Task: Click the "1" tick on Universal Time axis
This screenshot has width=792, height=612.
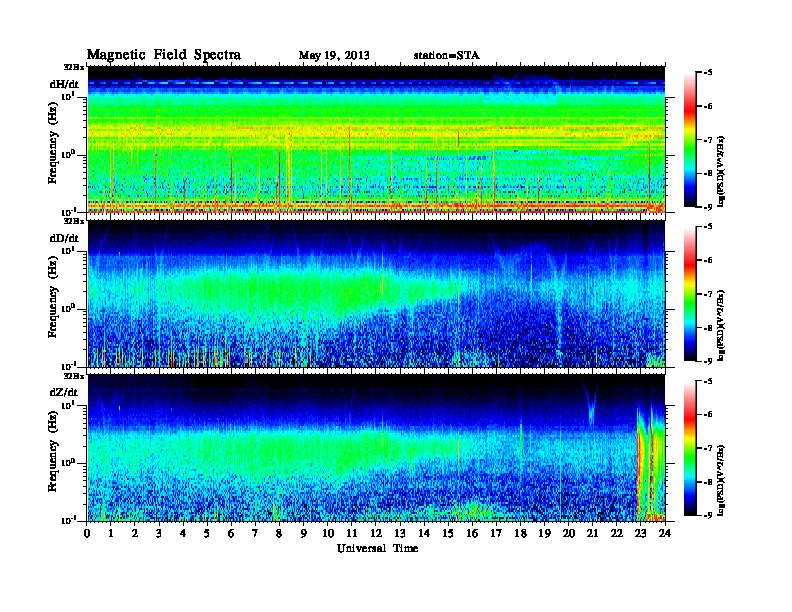Action: tap(111, 533)
